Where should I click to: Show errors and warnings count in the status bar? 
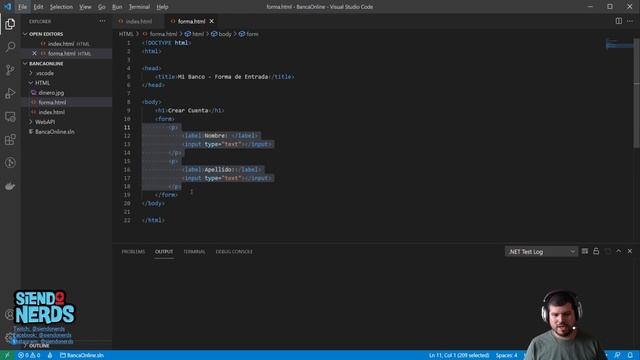(x=29, y=355)
